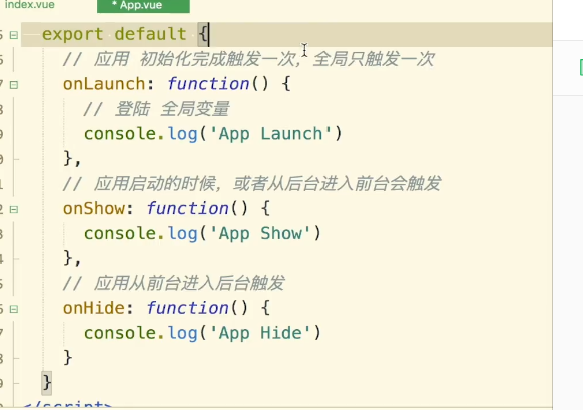The height and width of the screenshot is (410, 583).
Task: Click the 'App Show' string
Action: click(260, 233)
